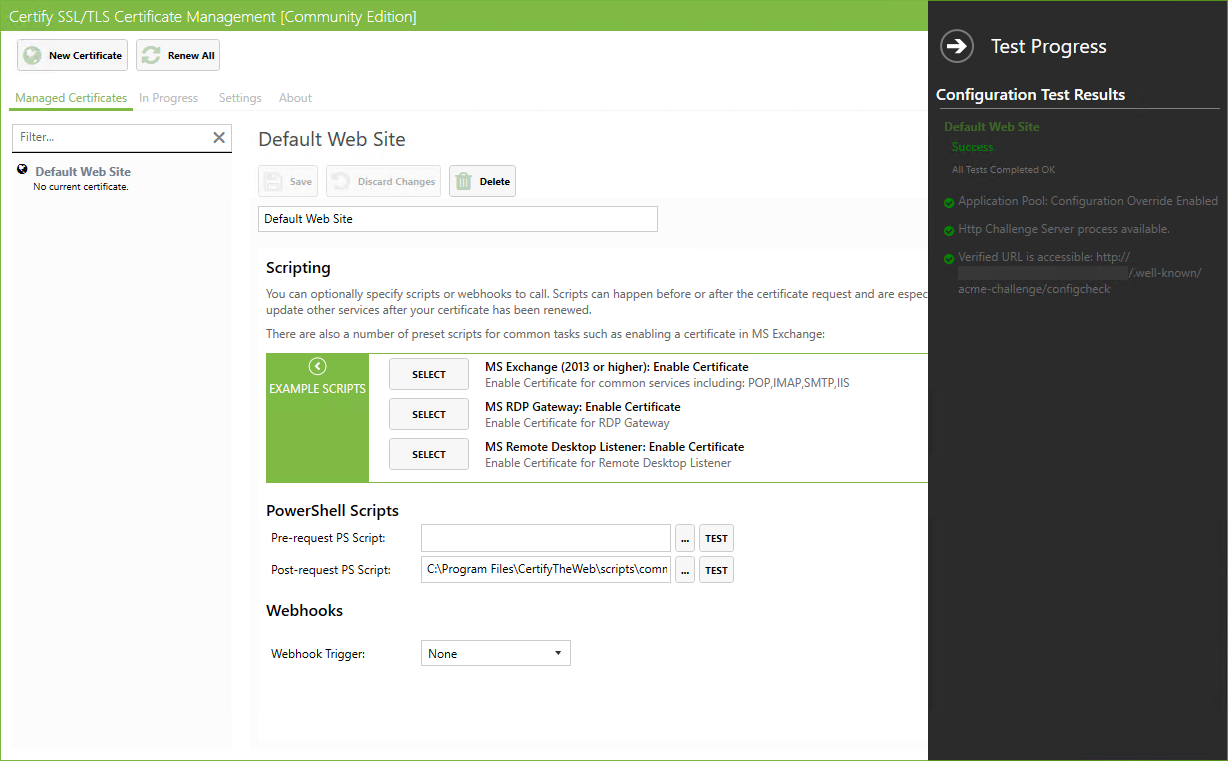Screen dimensions: 1228x761
Task: Click the 'Success' result text
Action: tap(973, 147)
